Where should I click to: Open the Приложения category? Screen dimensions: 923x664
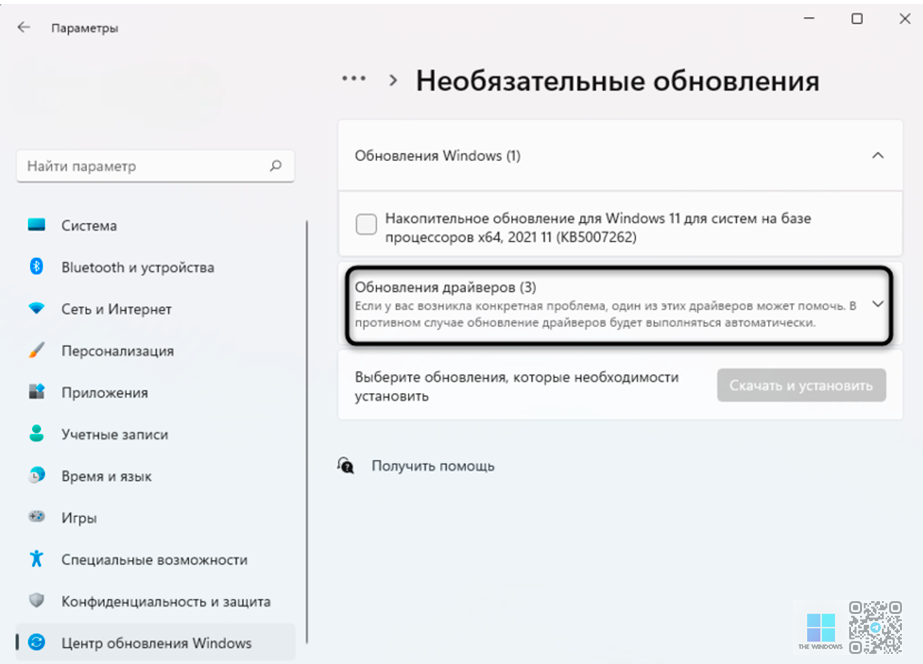pyautogui.click(x=155, y=393)
